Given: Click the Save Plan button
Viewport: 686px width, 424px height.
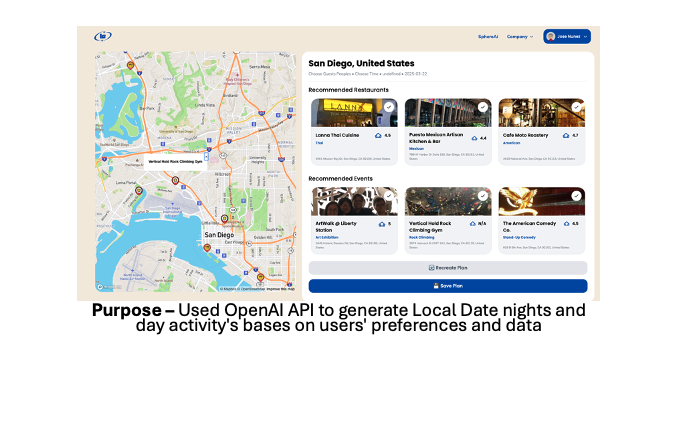Looking at the screenshot, I should (x=447, y=285).
